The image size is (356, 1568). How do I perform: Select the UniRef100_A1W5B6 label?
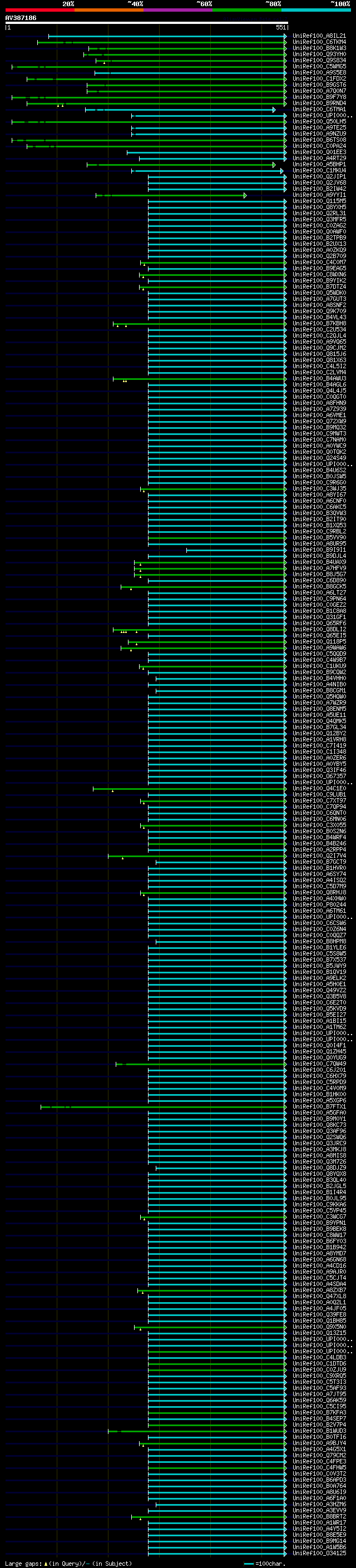[x=319, y=1547]
